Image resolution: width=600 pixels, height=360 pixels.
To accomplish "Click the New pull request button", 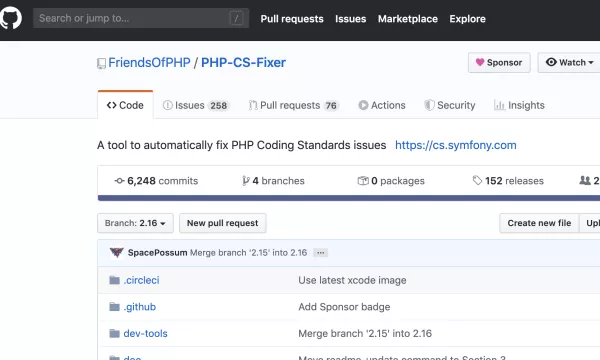I will click(x=223, y=223).
